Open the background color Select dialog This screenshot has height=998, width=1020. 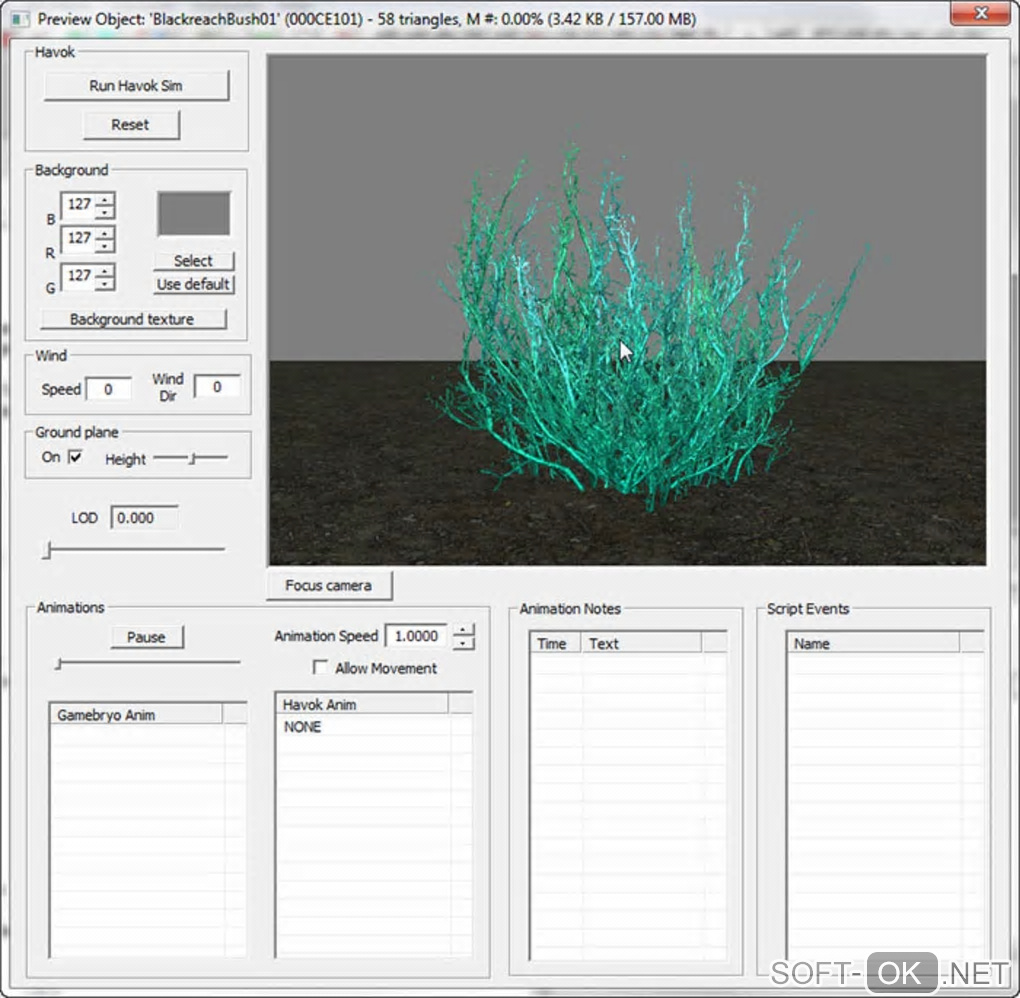(193, 261)
